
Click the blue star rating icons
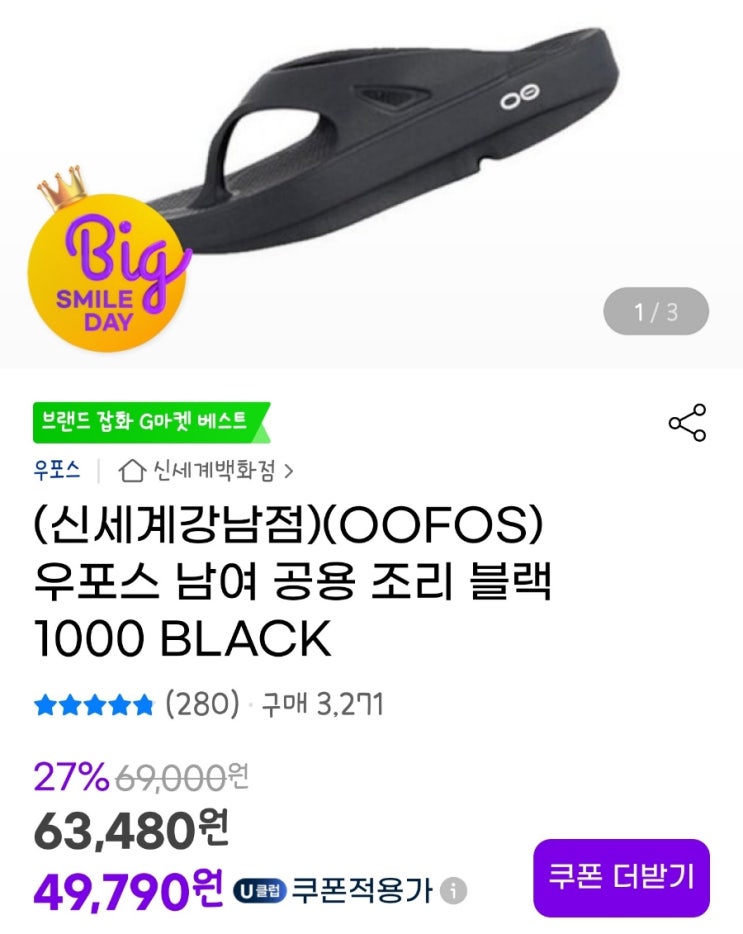[94, 705]
